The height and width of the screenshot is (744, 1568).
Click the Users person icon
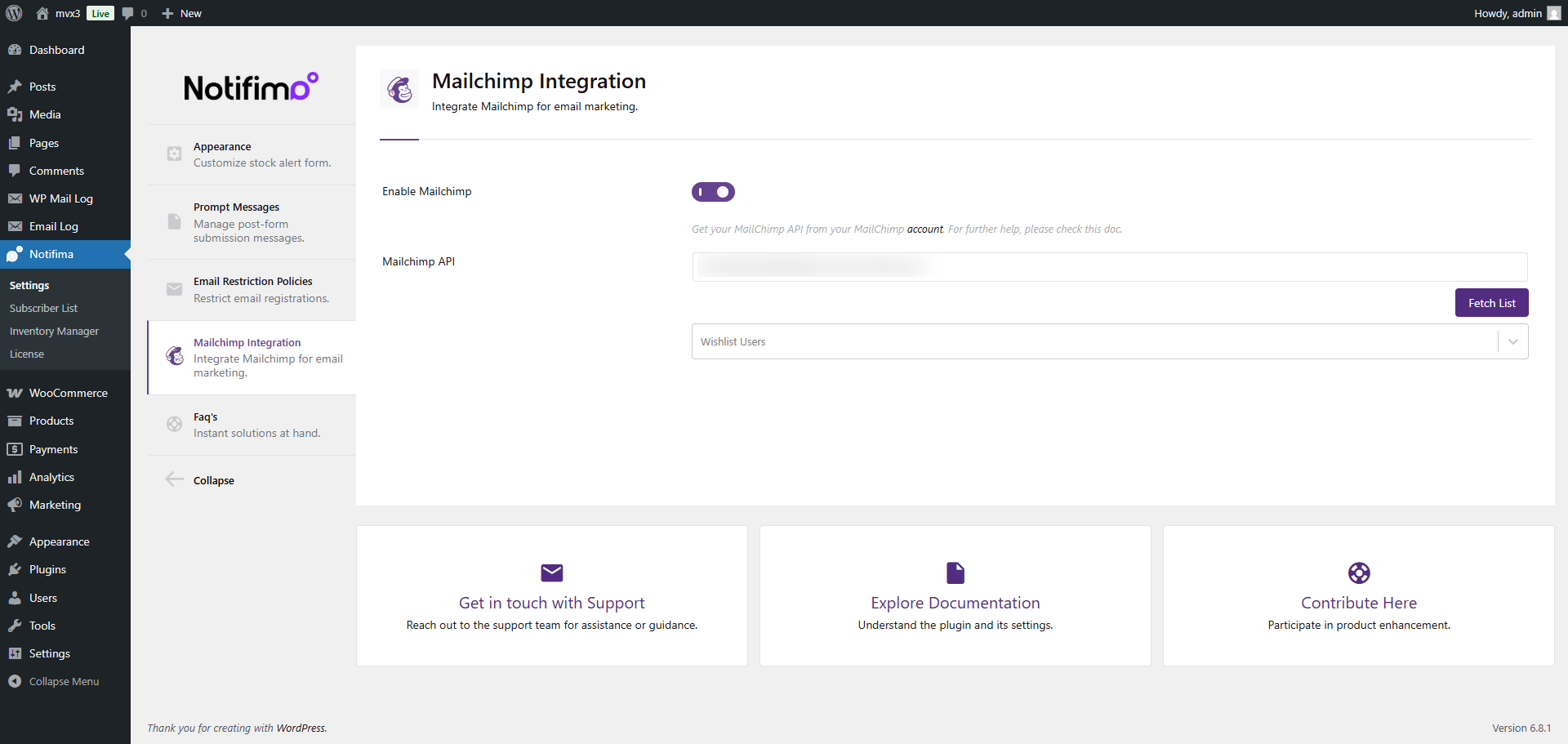(15, 598)
